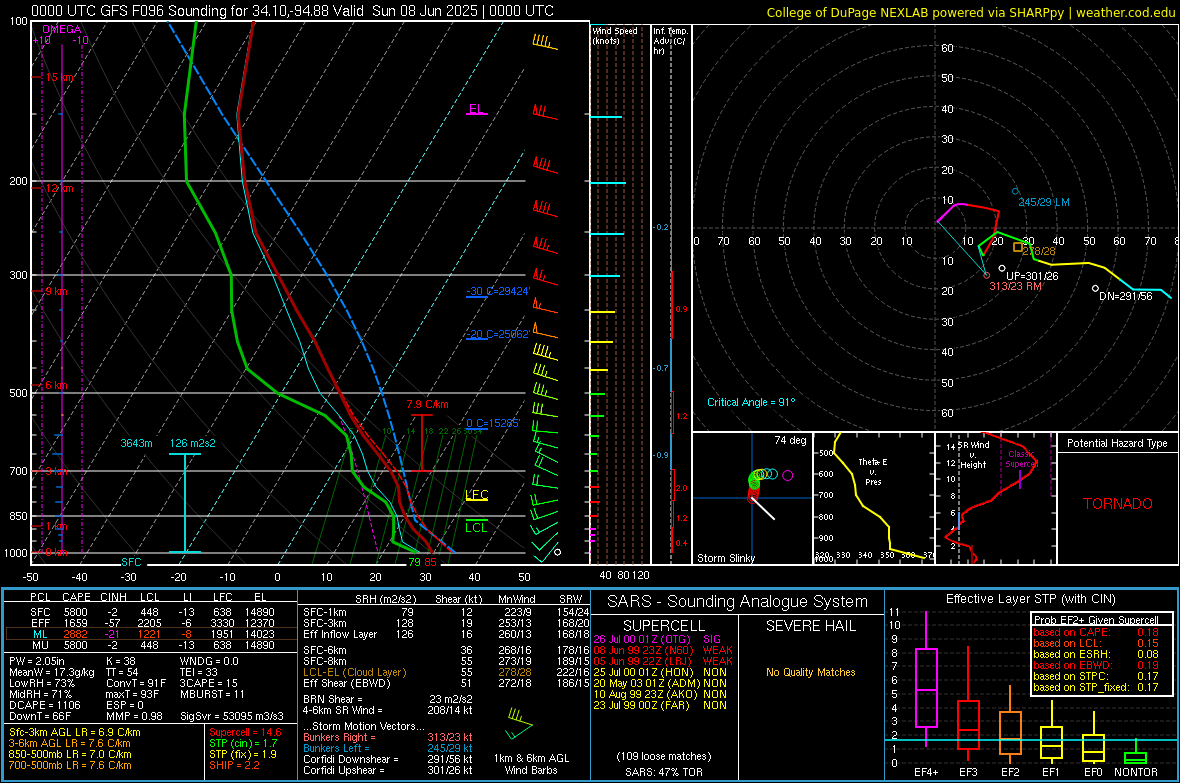Click the MBURST = 11 value
The height and width of the screenshot is (783, 1180).
pyautogui.click(x=212, y=694)
